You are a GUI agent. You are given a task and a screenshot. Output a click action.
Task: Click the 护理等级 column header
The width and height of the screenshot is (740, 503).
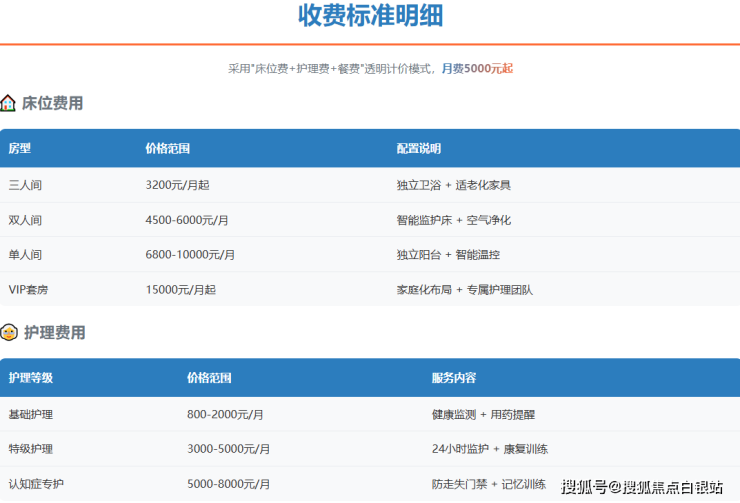[x=30, y=378]
